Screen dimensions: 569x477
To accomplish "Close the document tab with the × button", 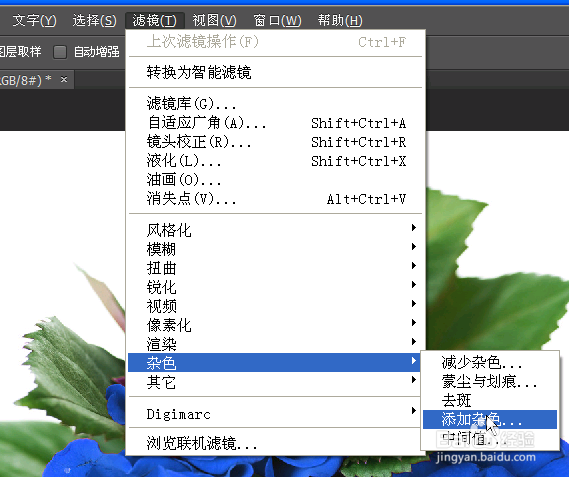I will point(64,79).
